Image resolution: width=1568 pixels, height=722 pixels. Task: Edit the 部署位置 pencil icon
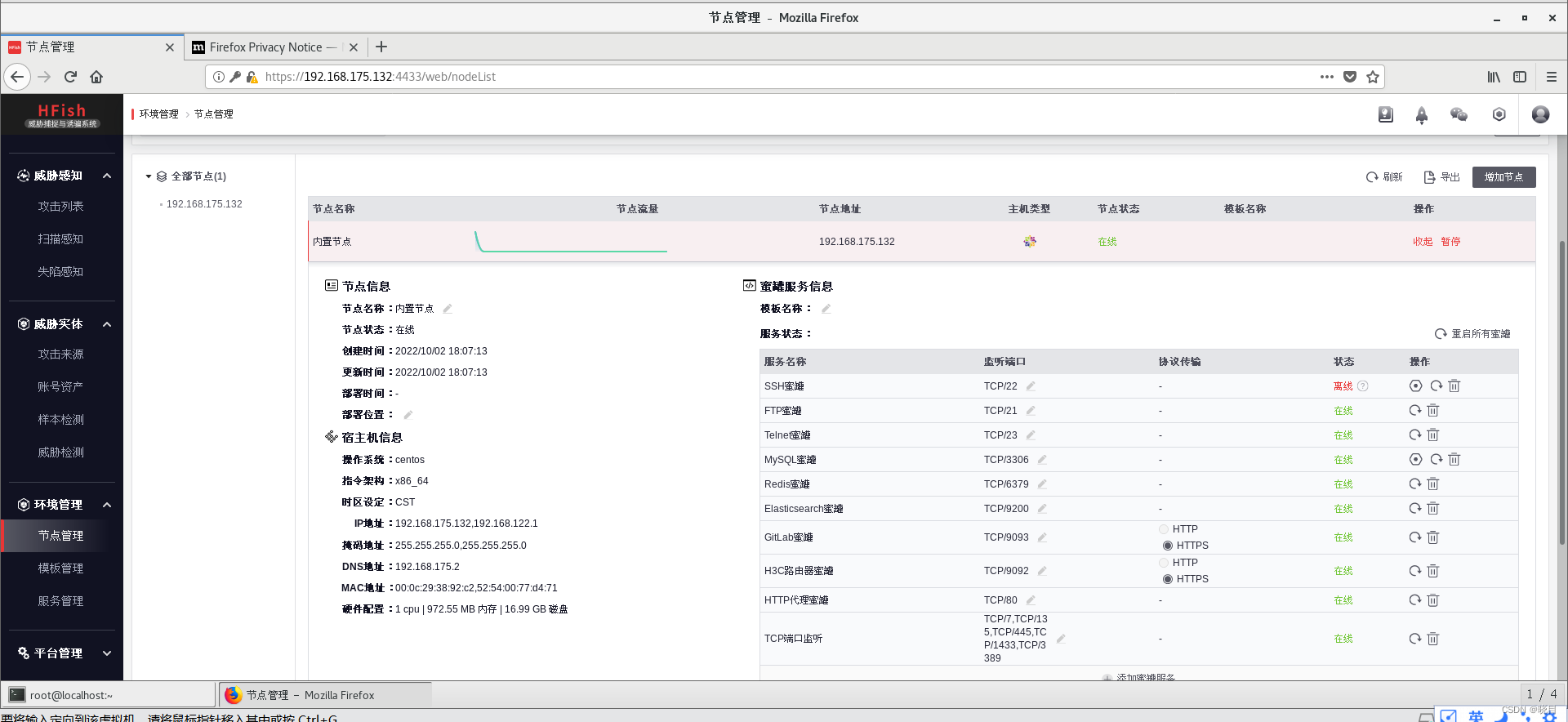(408, 415)
